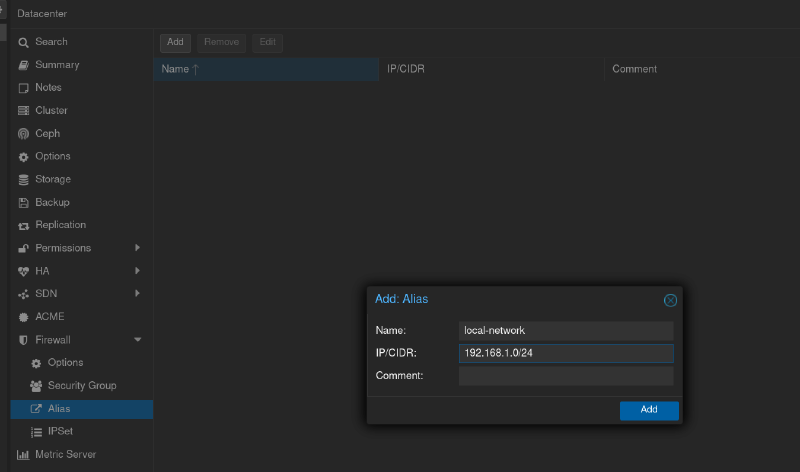Collapse the Firewall tree section
The image size is (800, 472).
[x=137, y=340]
